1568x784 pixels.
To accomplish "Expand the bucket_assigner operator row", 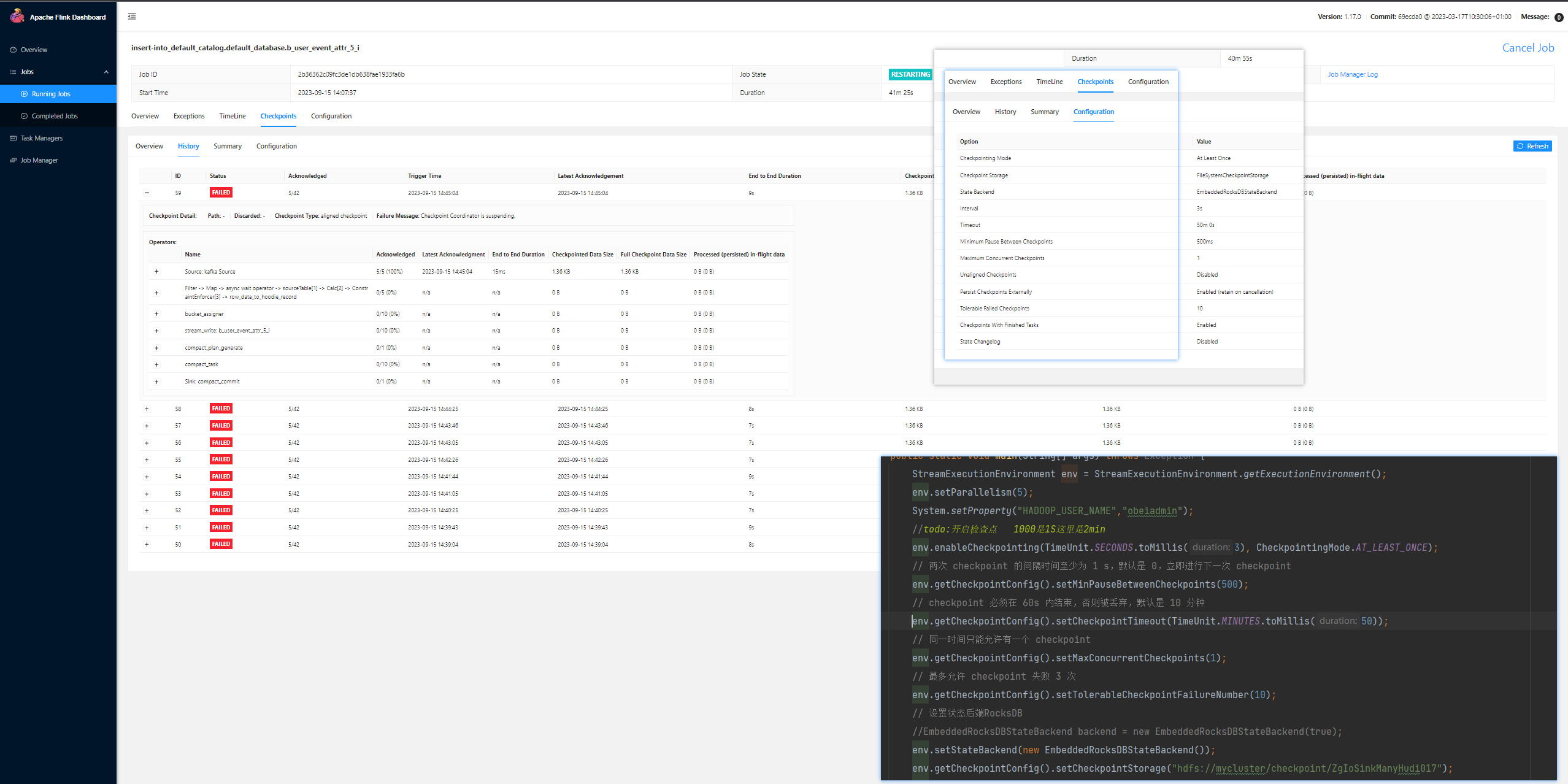I will point(156,314).
